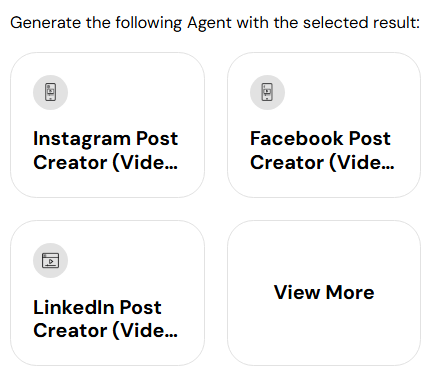
Task: Click the truncated 'Creator (Vide...' line under Instagram Post
Action: [106, 163]
